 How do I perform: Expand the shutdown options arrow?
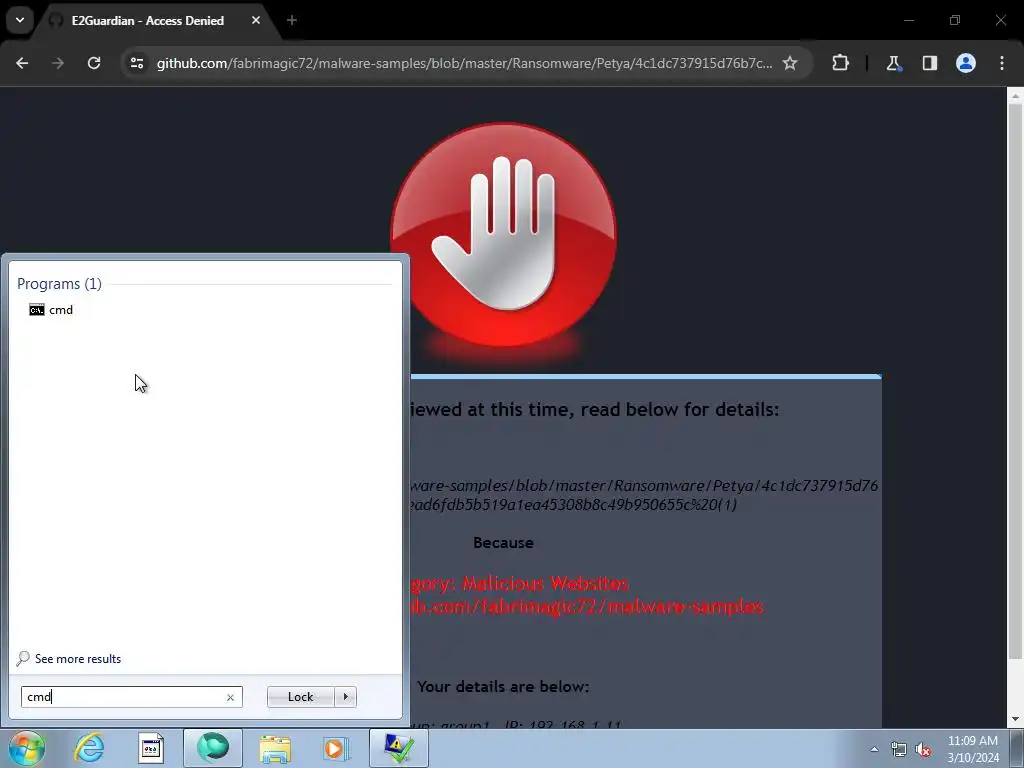click(x=345, y=697)
